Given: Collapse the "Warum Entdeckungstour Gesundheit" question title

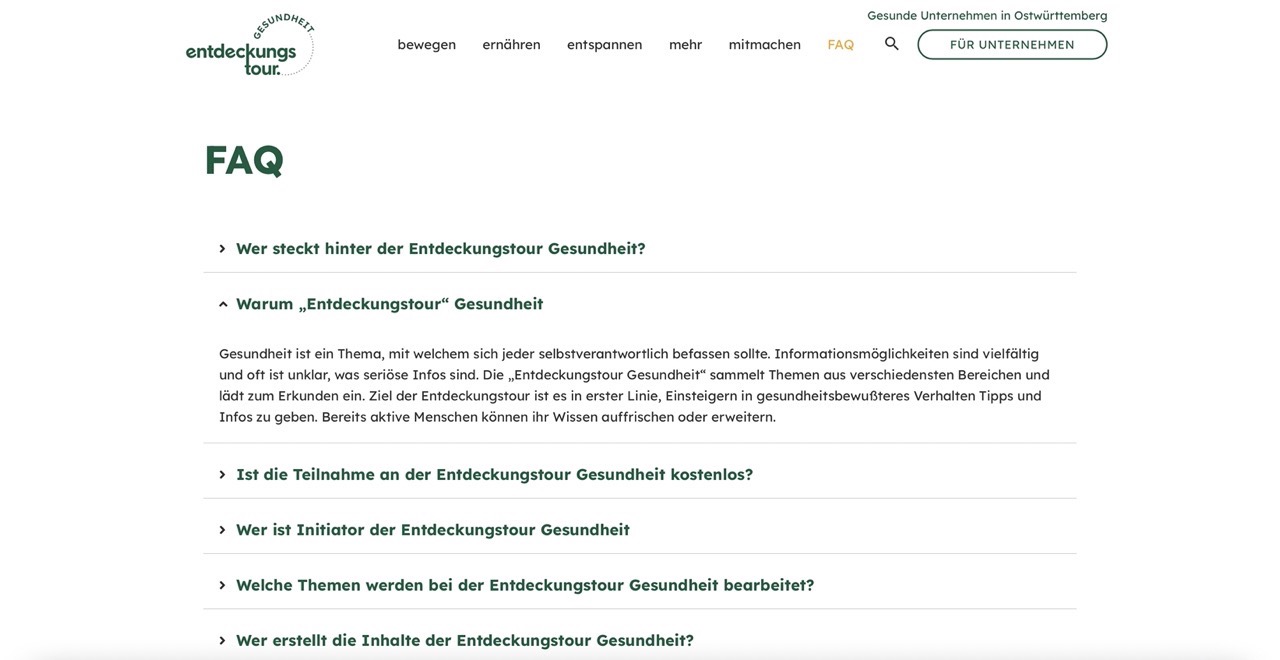Looking at the screenshot, I should click(389, 304).
